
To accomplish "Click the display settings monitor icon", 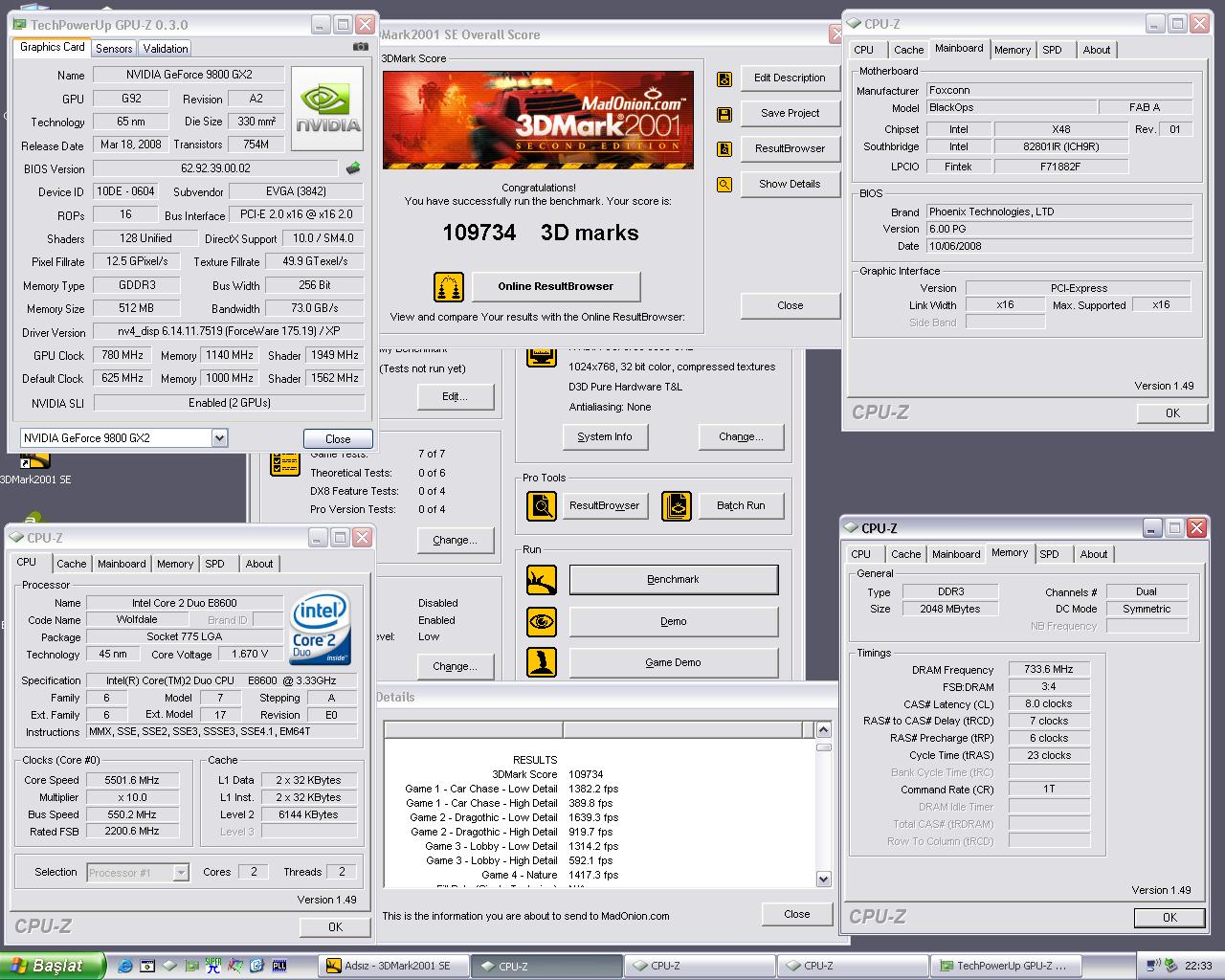I will click(x=542, y=358).
